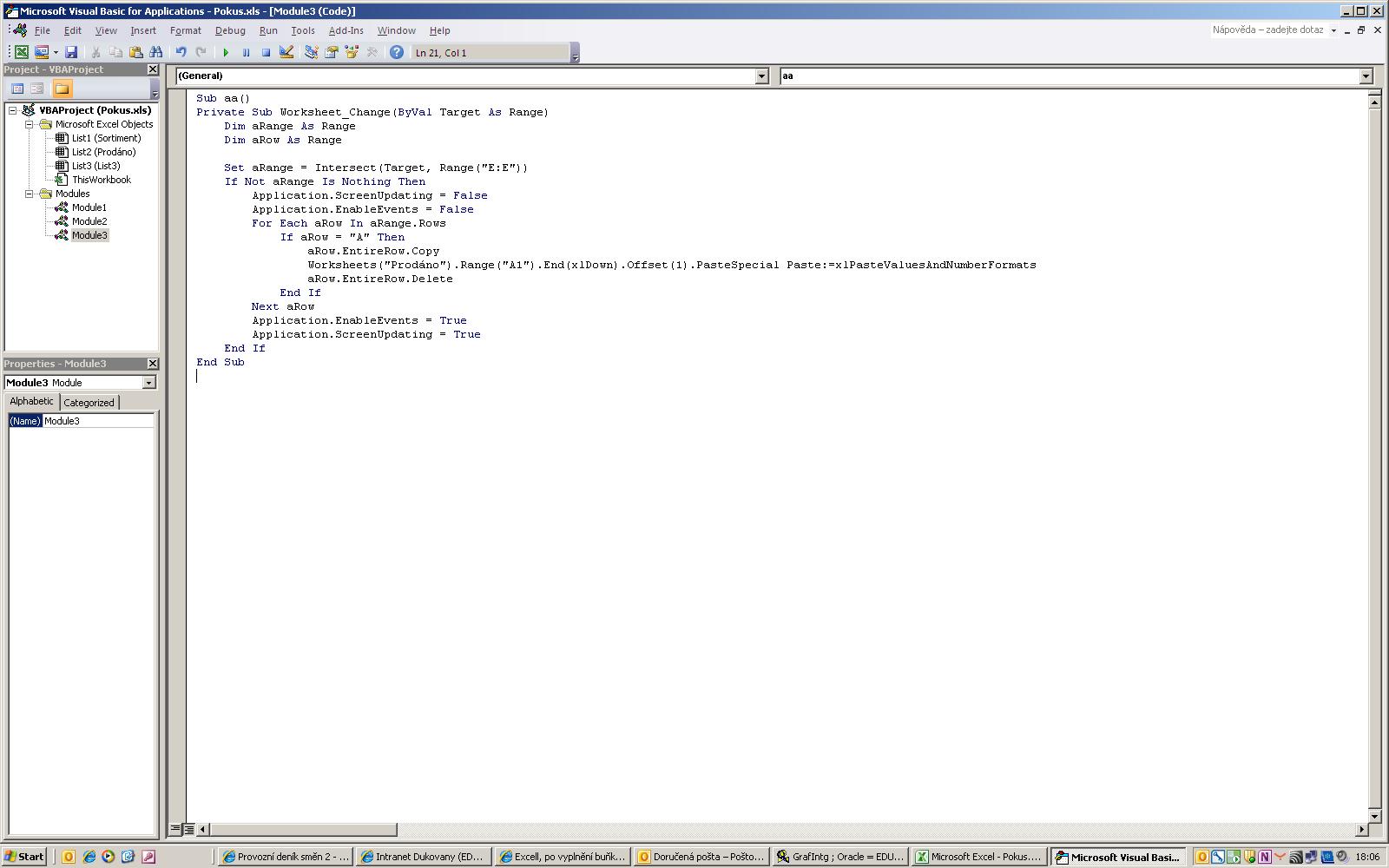Switch to Provozní deník směn taskbar button
1389x868 pixels.
[285, 857]
